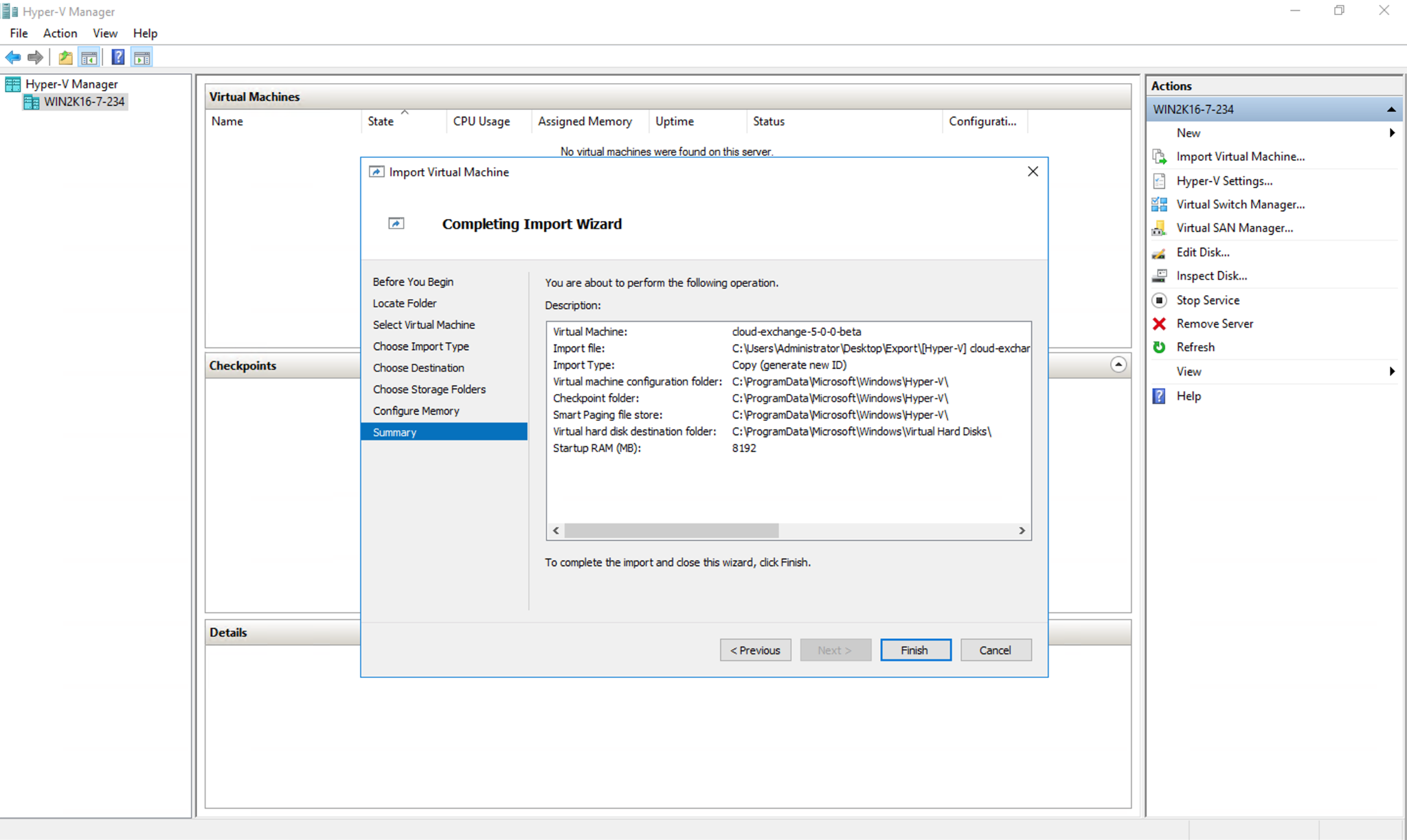The width and height of the screenshot is (1407, 840).
Task: Sort by the Uptime column header
Action: click(x=697, y=121)
